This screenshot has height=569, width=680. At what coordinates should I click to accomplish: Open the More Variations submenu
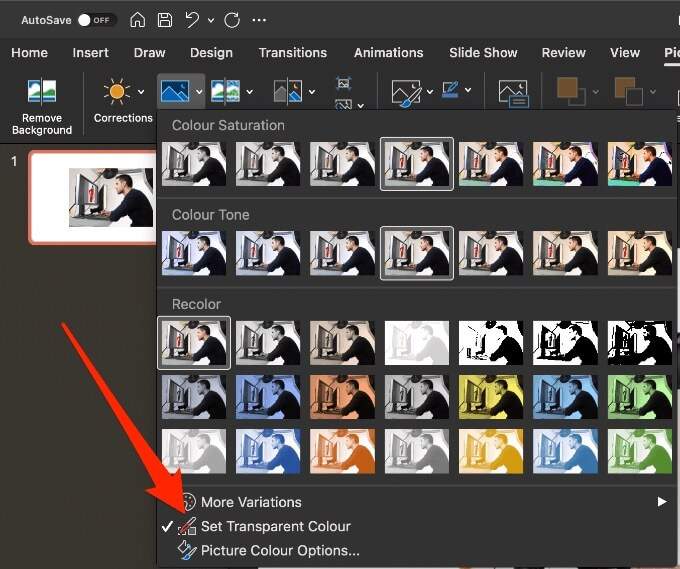pos(415,502)
